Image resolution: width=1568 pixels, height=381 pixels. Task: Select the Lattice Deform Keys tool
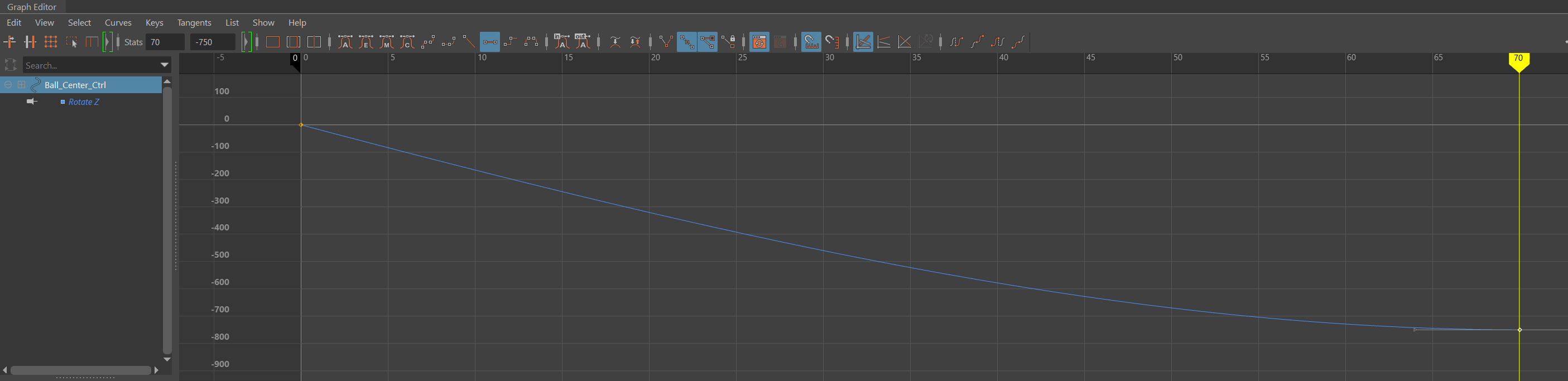coord(51,42)
